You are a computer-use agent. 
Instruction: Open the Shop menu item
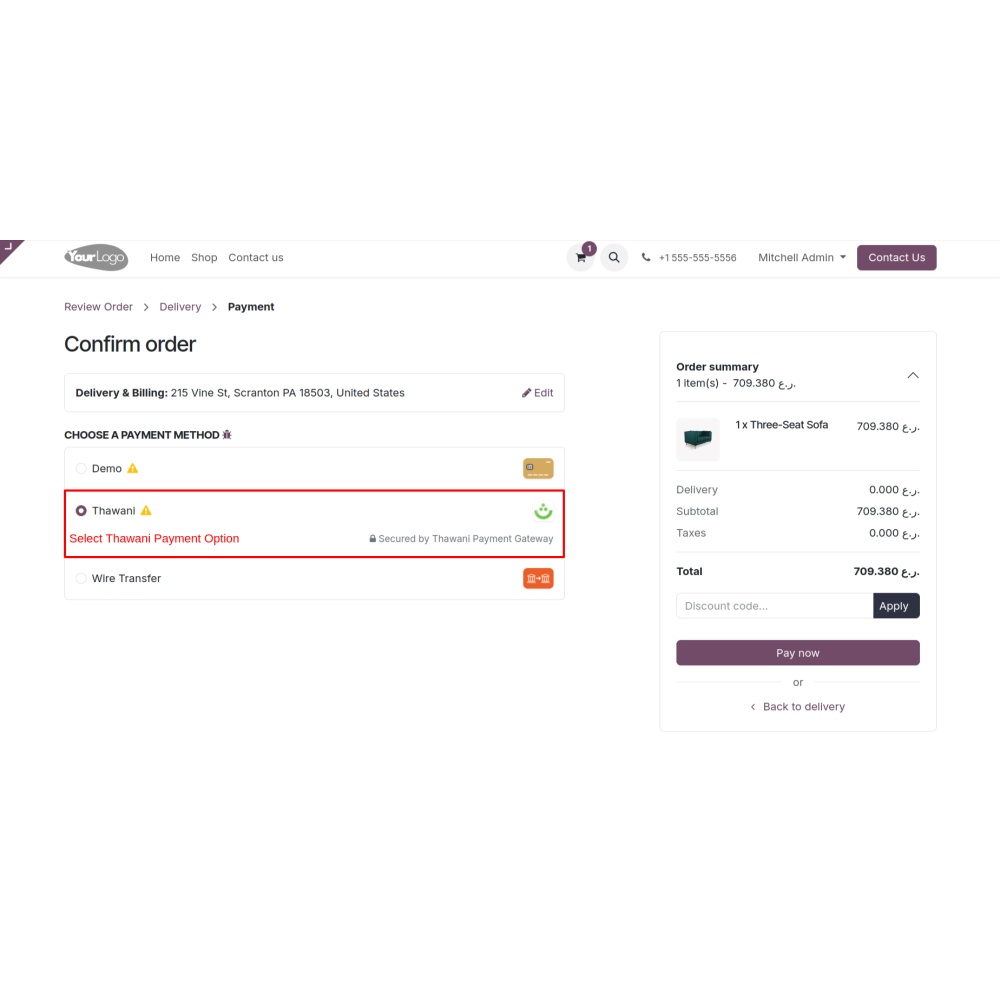(x=204, y=258)
